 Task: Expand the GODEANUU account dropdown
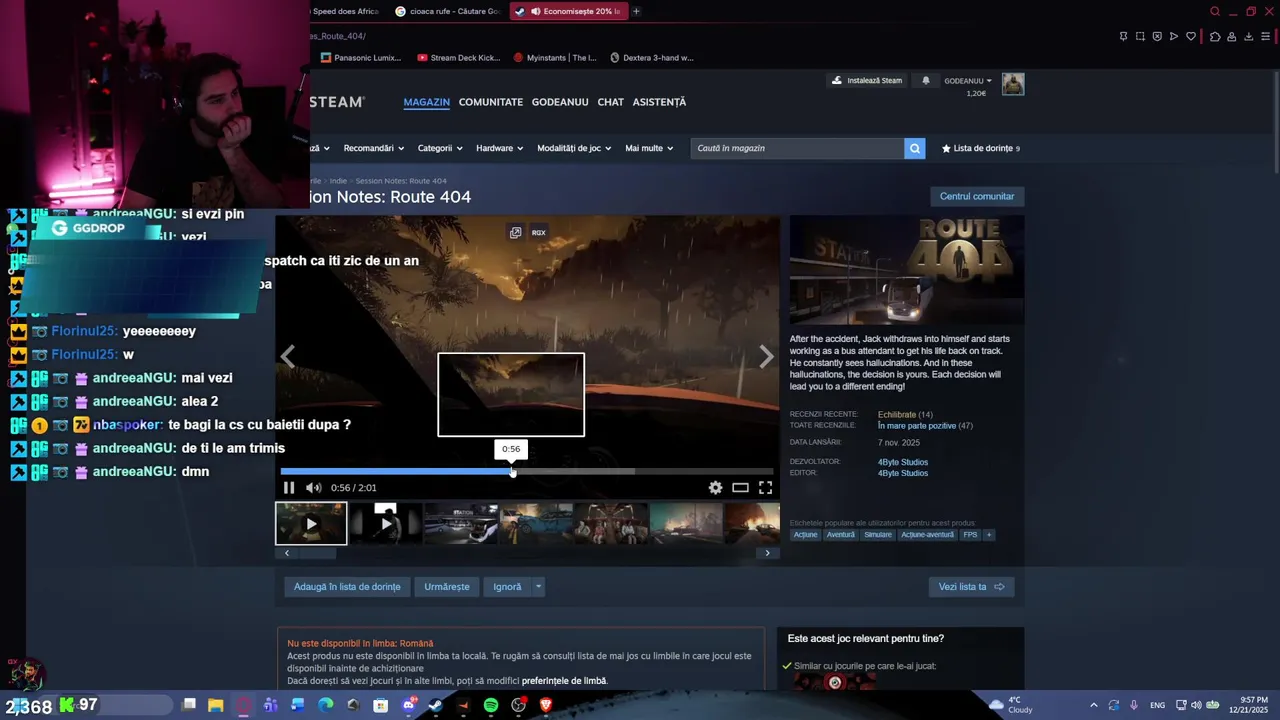[968, 81]
